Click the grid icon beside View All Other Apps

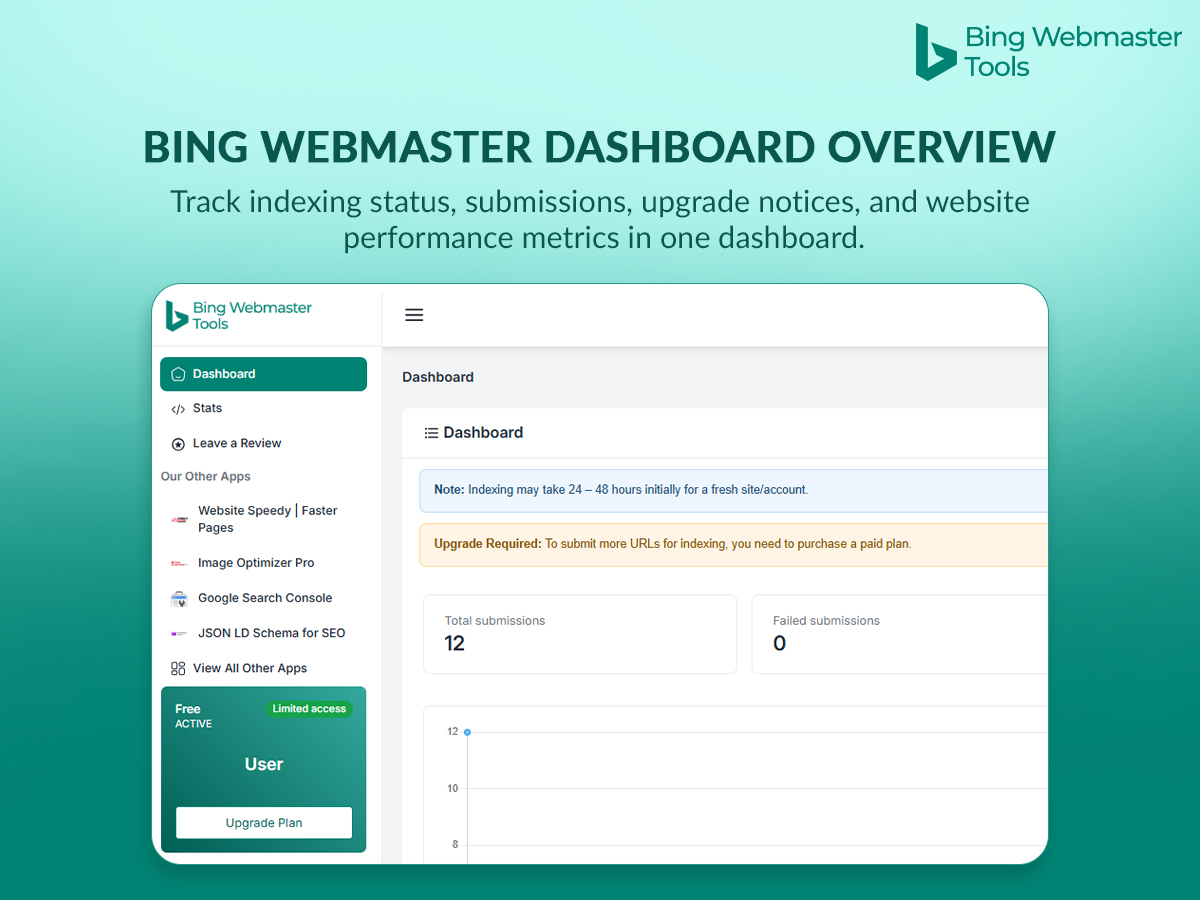tap(178, 668)
